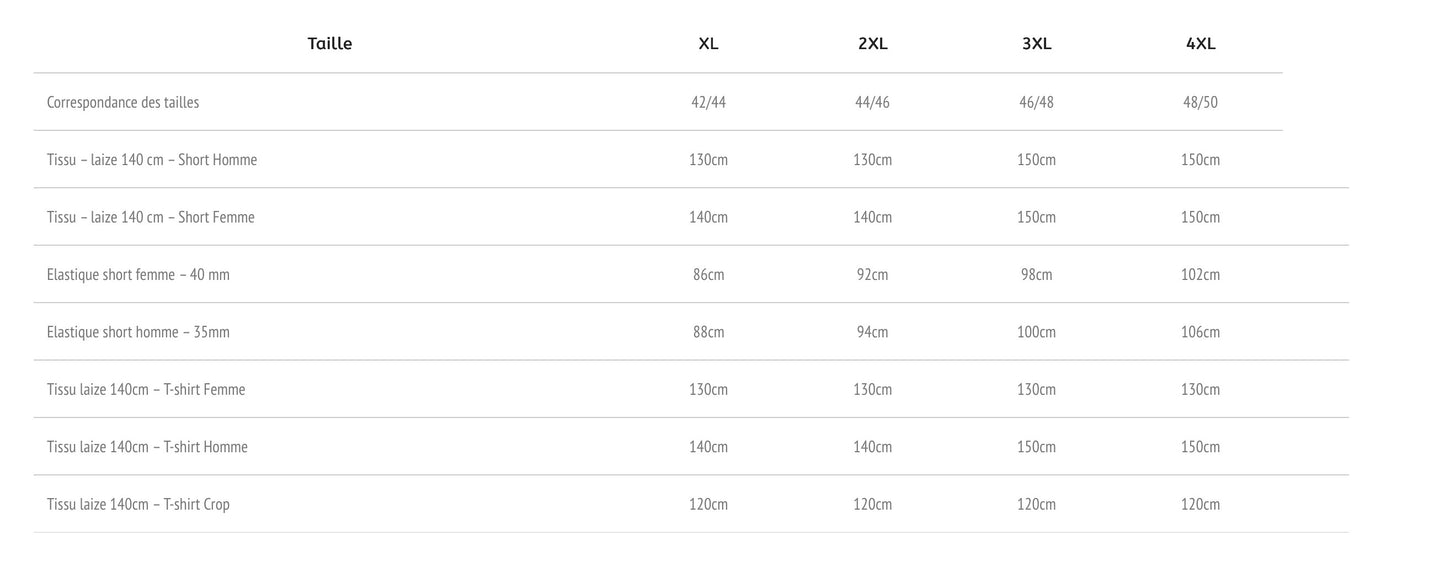Click the 3XL column header
This screenshot has height=582, width=1445.
pos(1036,44)
